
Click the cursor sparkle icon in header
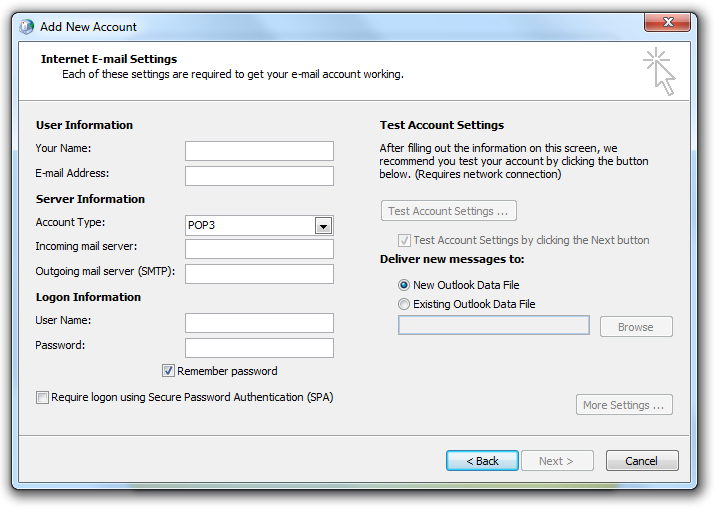point(660,71)
